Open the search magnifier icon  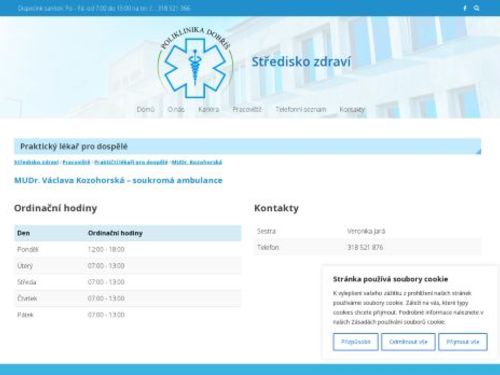tap(477, 8)
